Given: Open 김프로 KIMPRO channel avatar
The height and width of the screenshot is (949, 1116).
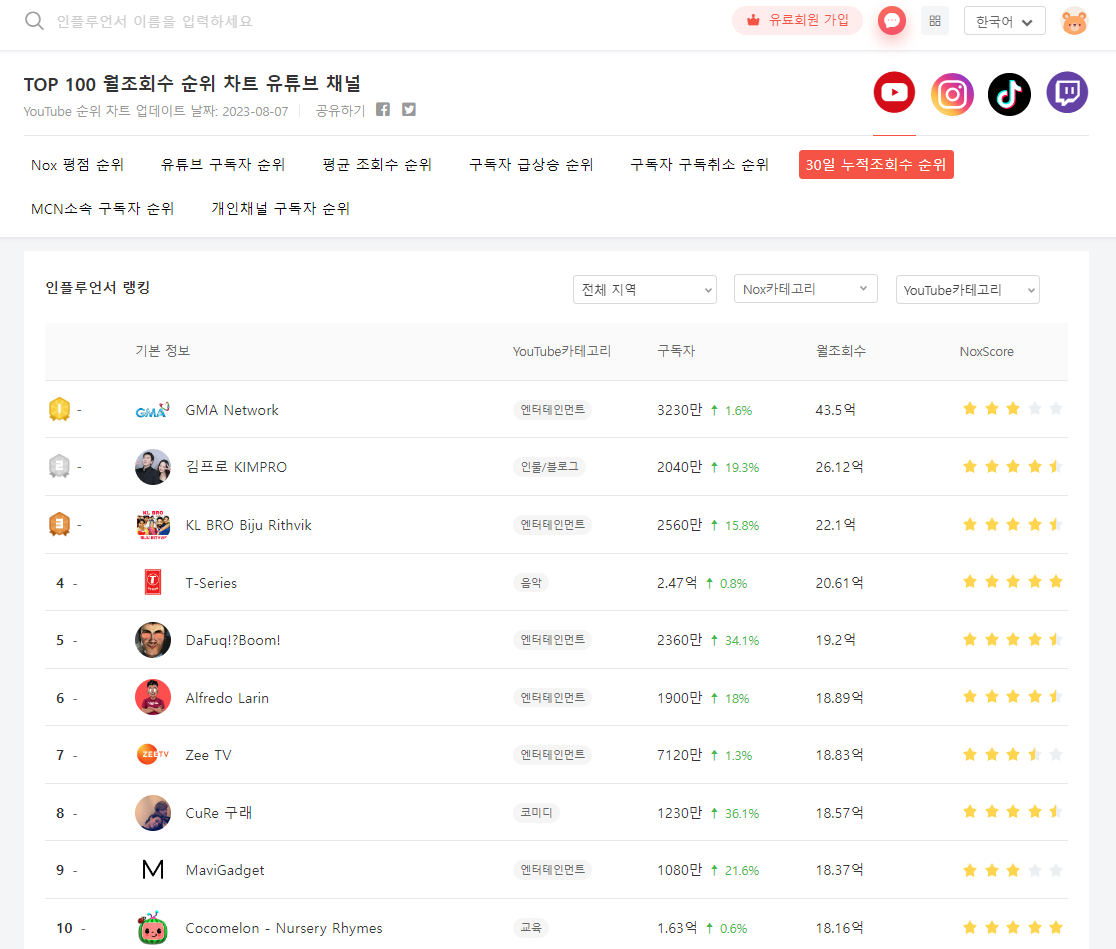Looking at the screenshot, I should pyautogui.click(x=152, y=467).
